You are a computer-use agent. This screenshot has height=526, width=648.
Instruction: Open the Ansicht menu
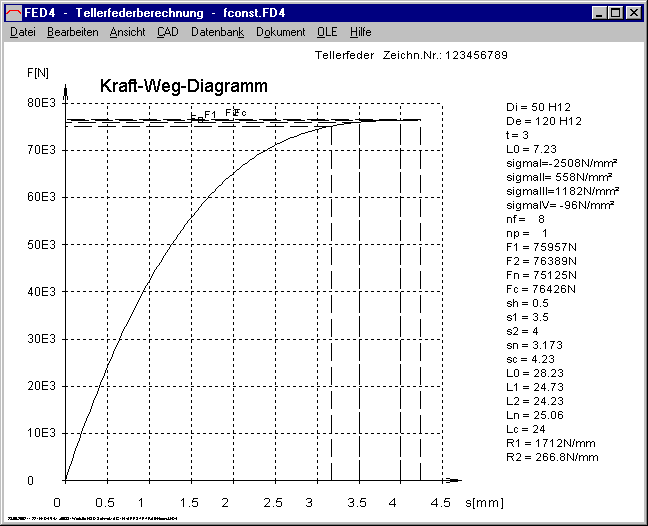coord(127,32)
